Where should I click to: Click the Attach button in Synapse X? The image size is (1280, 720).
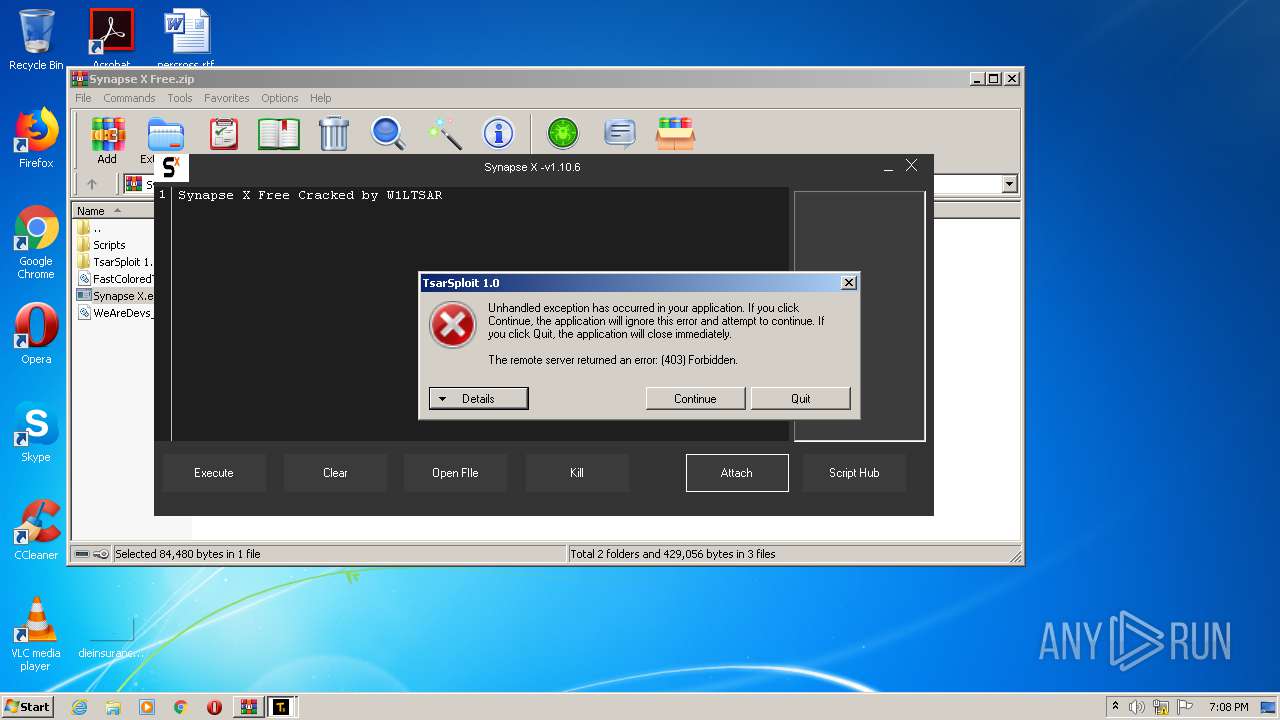pyautogui.click(x=737, y=473)
